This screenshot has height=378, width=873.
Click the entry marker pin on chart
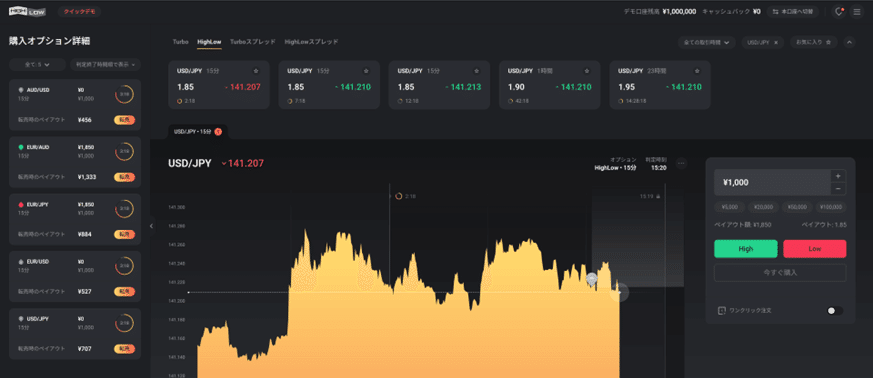click(x=591, y=280)
